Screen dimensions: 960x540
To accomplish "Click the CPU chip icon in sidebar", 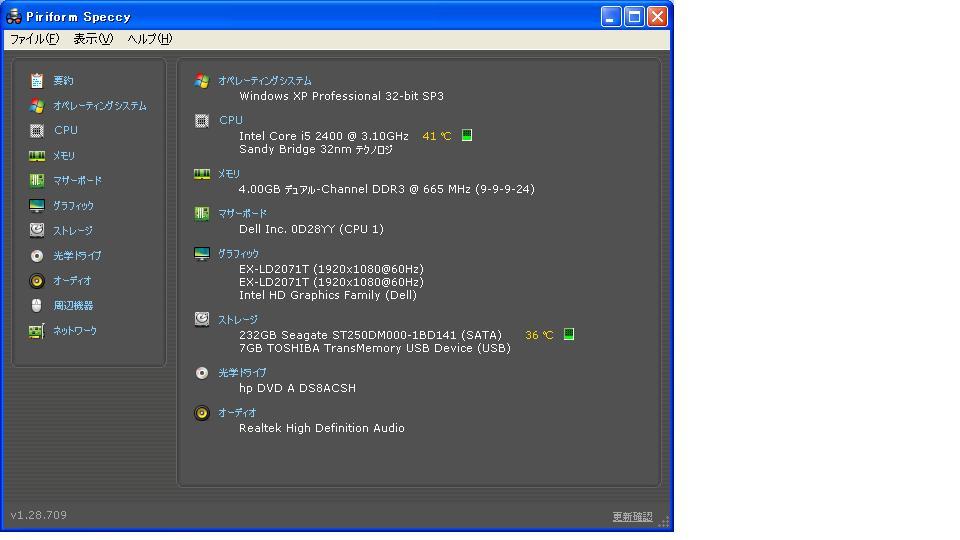I will tap(37, 130).
